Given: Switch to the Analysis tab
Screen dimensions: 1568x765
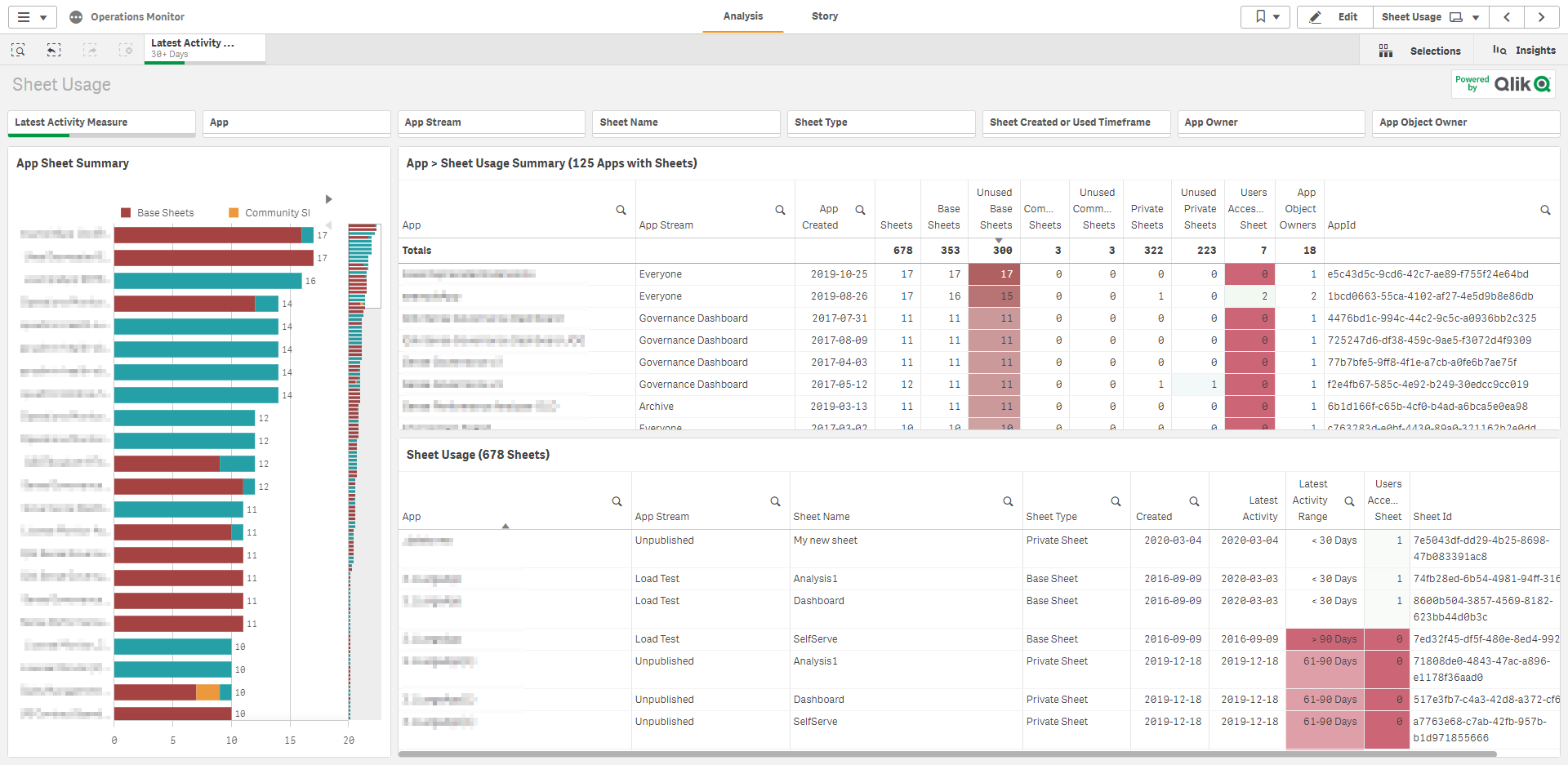Looking at the screenshot, I should coord(742,16).
